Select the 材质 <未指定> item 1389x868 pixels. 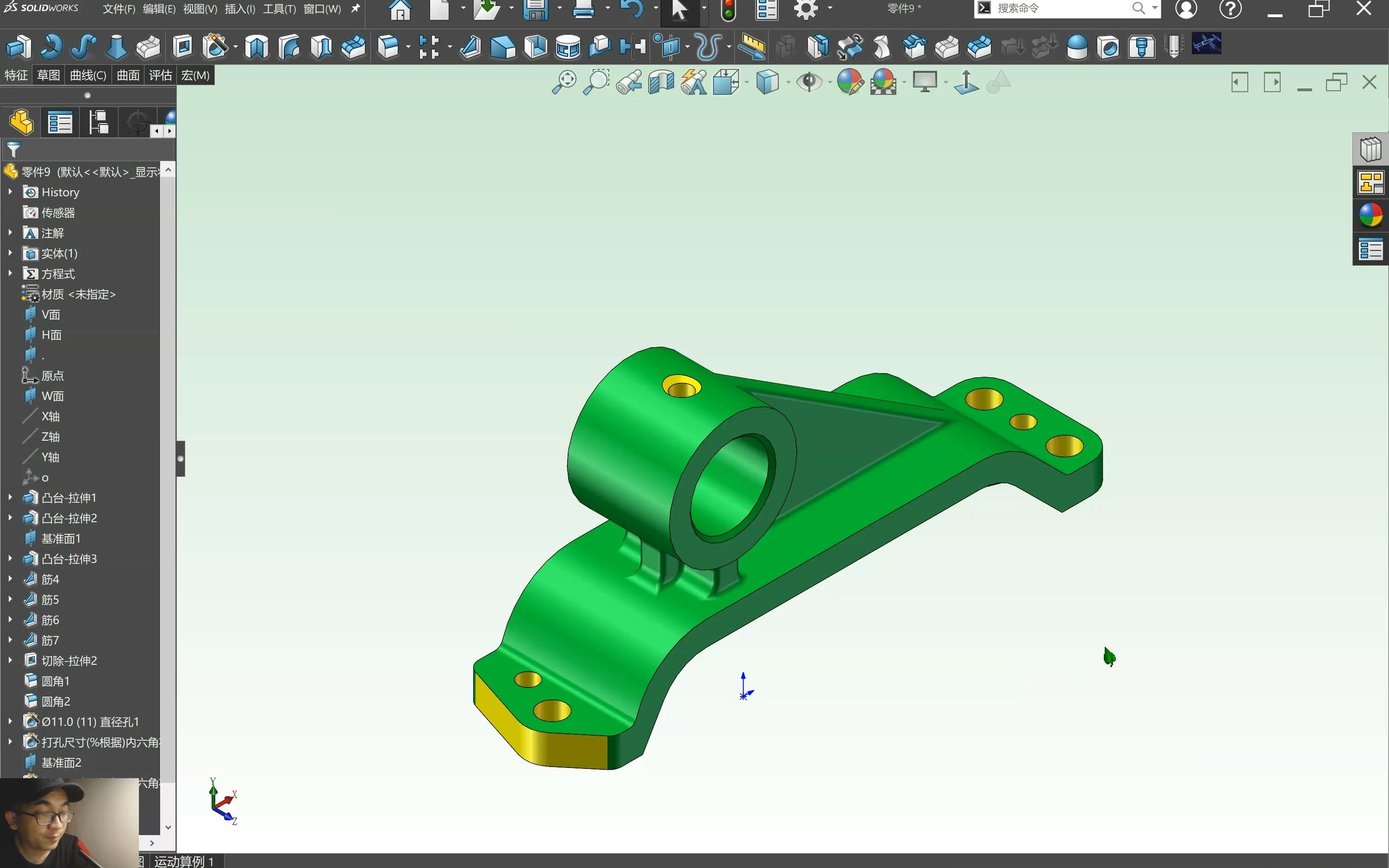point(69,294)
